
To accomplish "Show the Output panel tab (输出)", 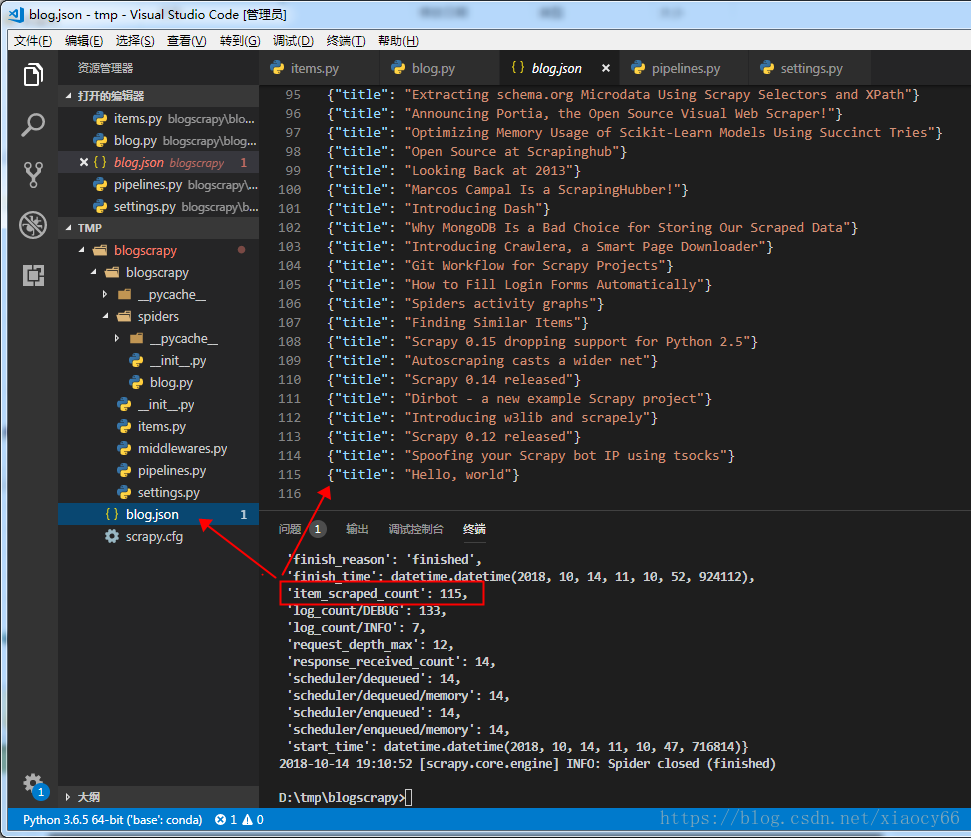I will coord(357,529).
